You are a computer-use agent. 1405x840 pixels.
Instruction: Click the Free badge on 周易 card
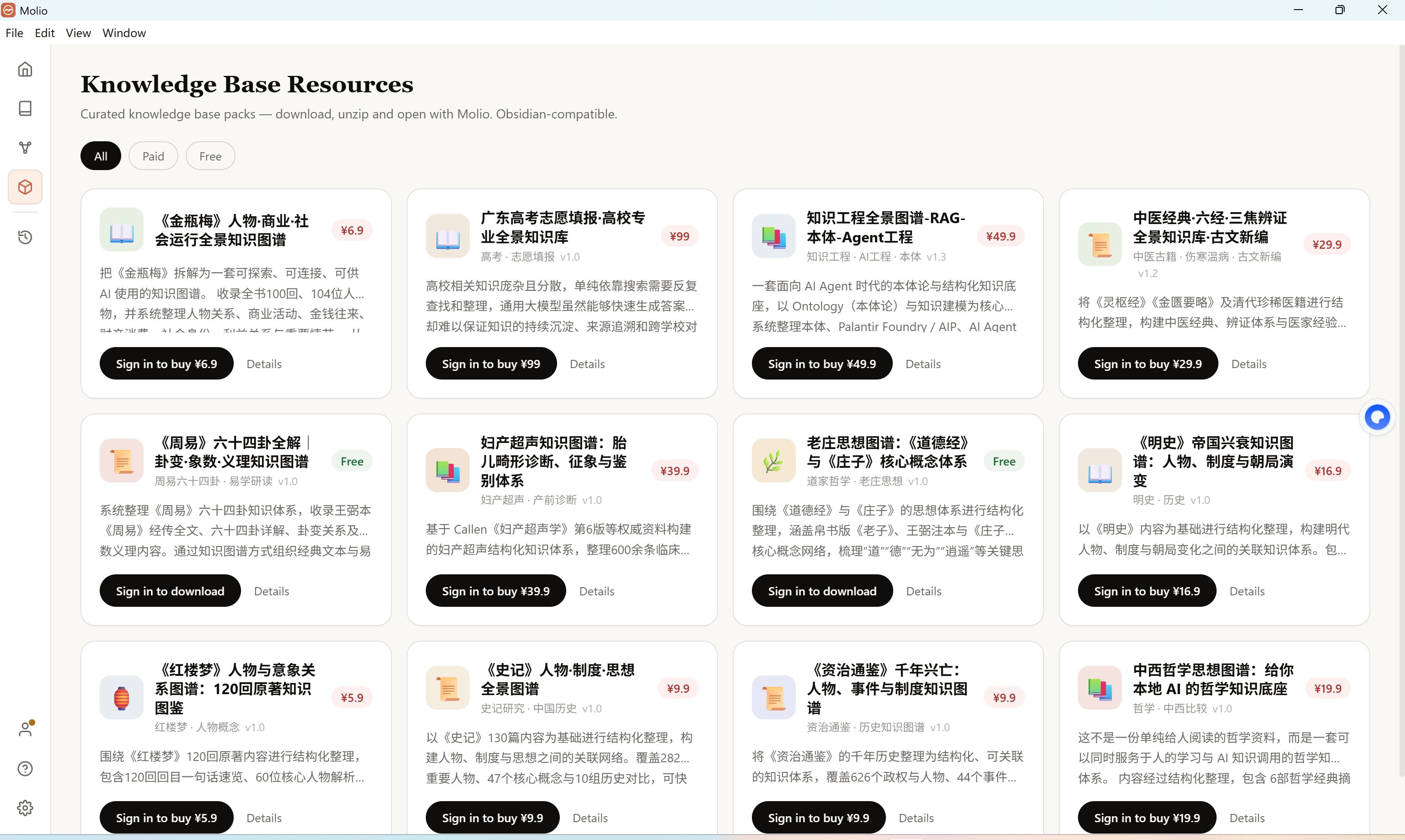tap(352, 461)
